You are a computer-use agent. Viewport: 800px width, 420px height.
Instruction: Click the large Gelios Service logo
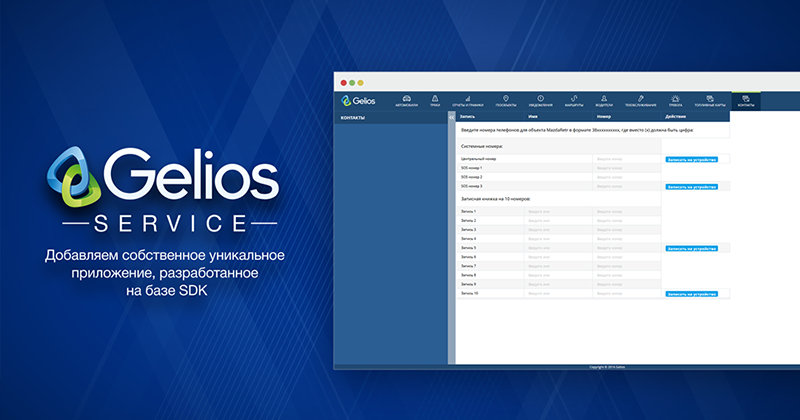(163, 189)
